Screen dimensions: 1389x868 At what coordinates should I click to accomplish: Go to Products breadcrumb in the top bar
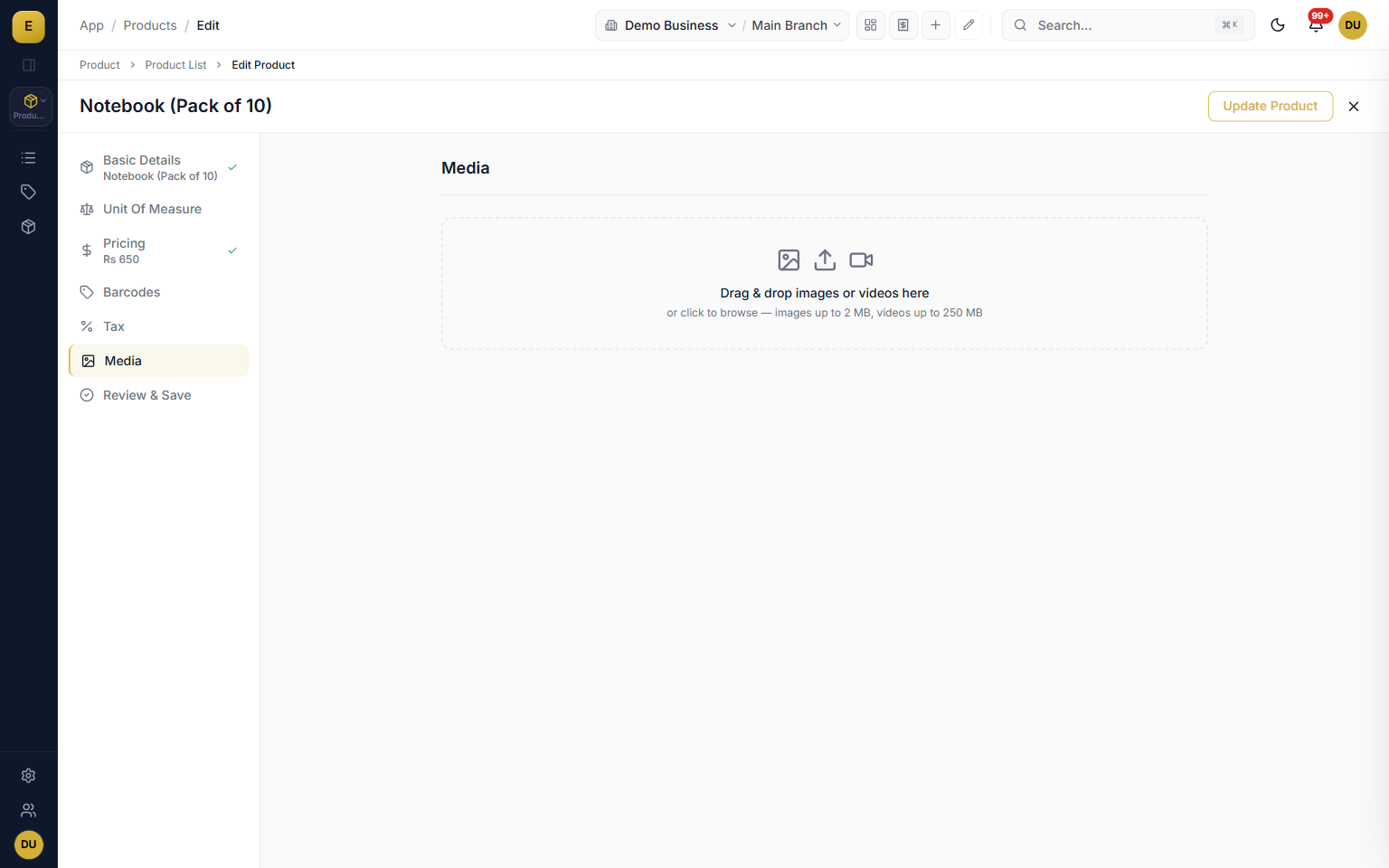(150, 25)
